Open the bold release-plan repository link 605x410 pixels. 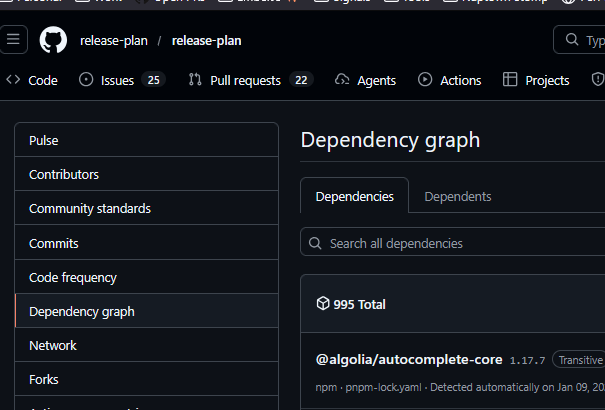pos(206,40)
